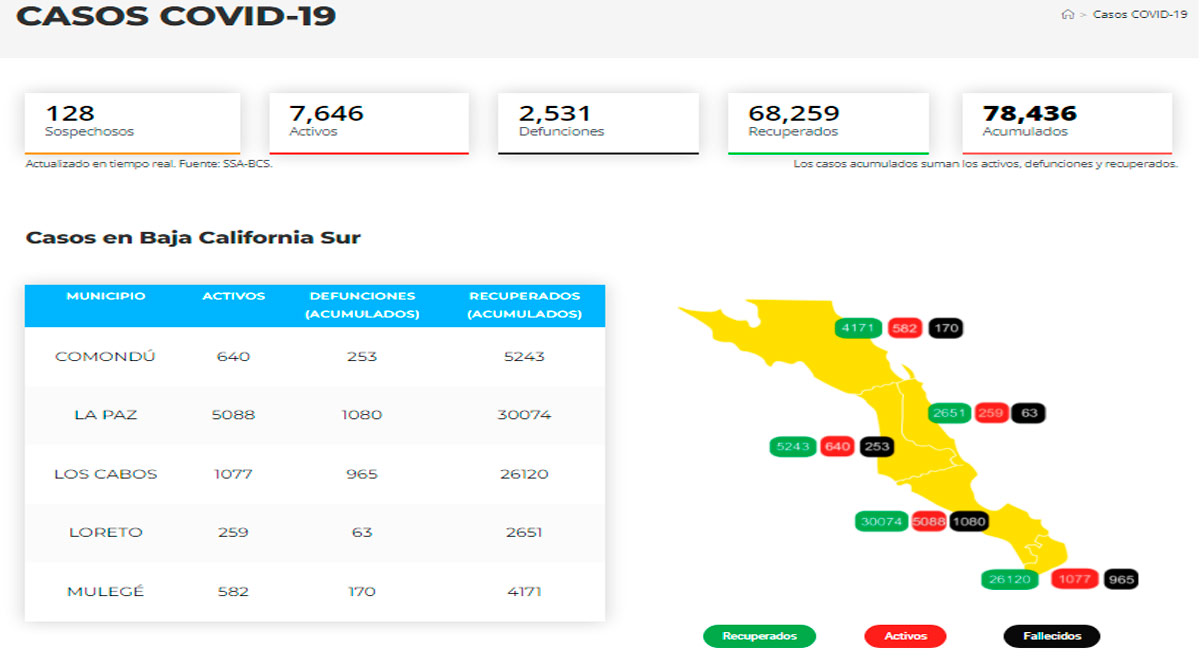Click the black 170 map badge
Viewport: 1200px width, 666px height.
(945, 328)
